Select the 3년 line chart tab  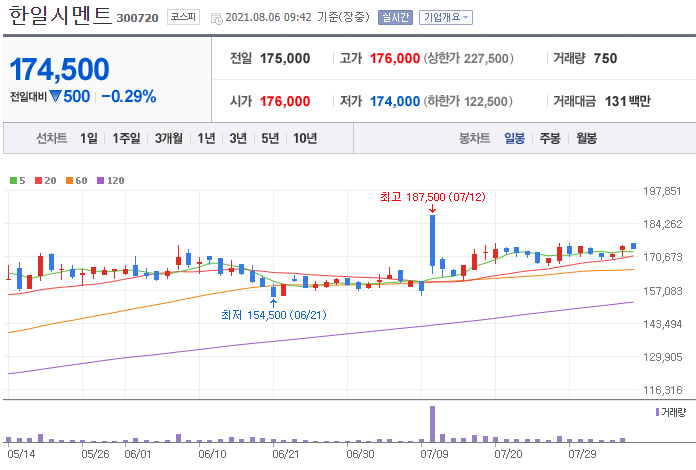pyautogui.click(x=238, y=138)
